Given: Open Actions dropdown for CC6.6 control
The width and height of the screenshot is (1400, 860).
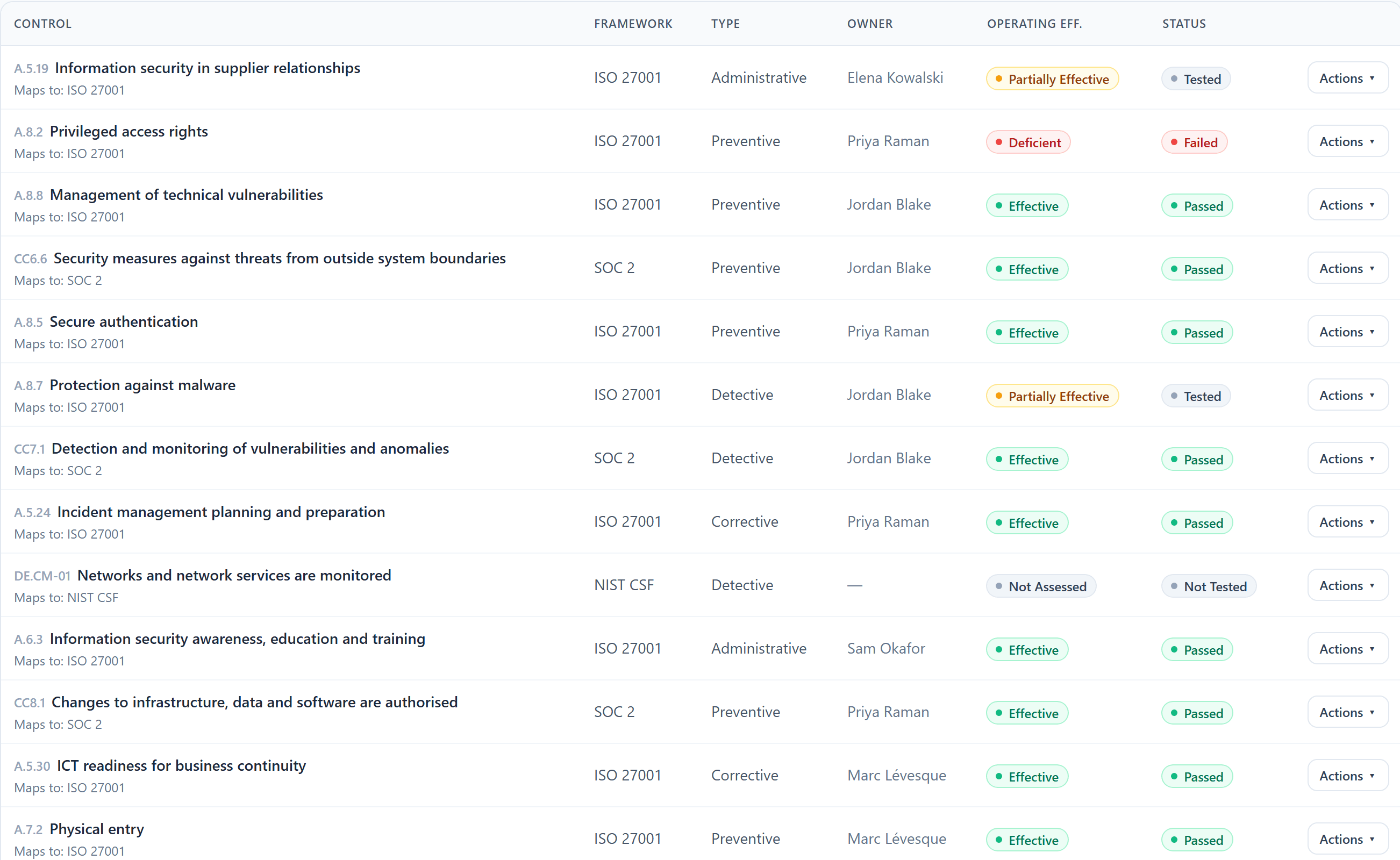Looking at the screenshot, I should click(1347, 268).
